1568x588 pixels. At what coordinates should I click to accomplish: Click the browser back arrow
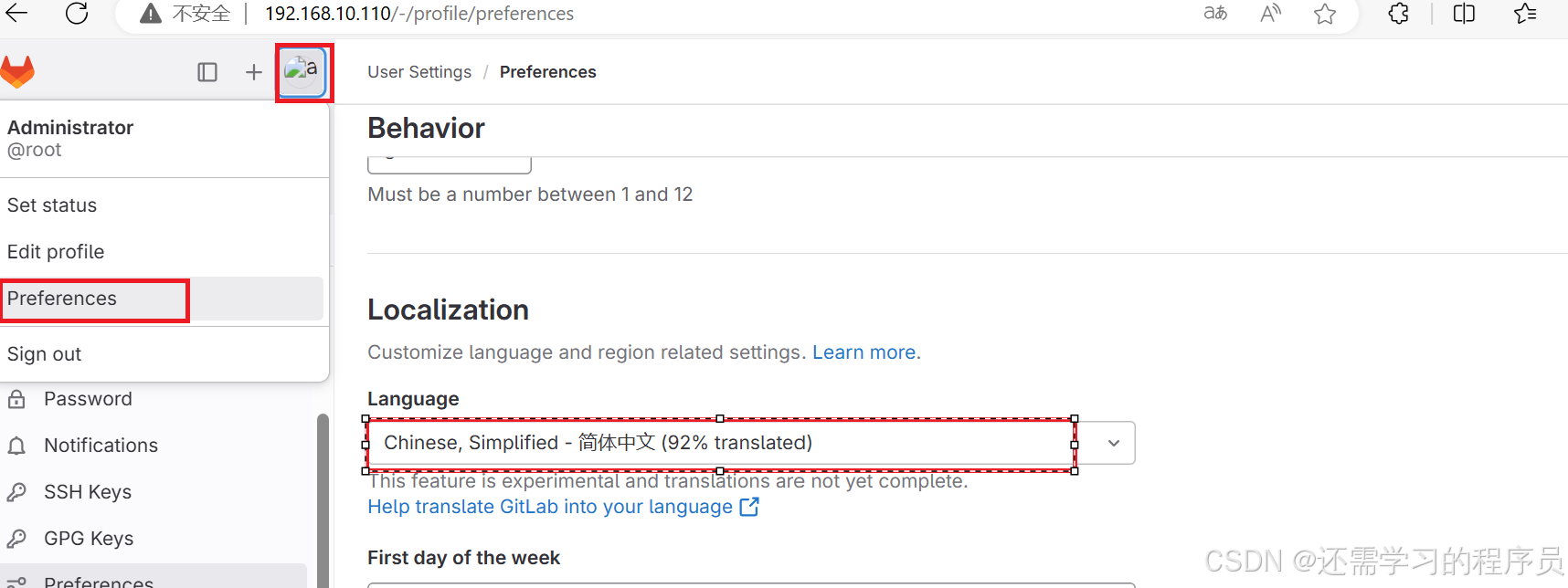(16, 13)
